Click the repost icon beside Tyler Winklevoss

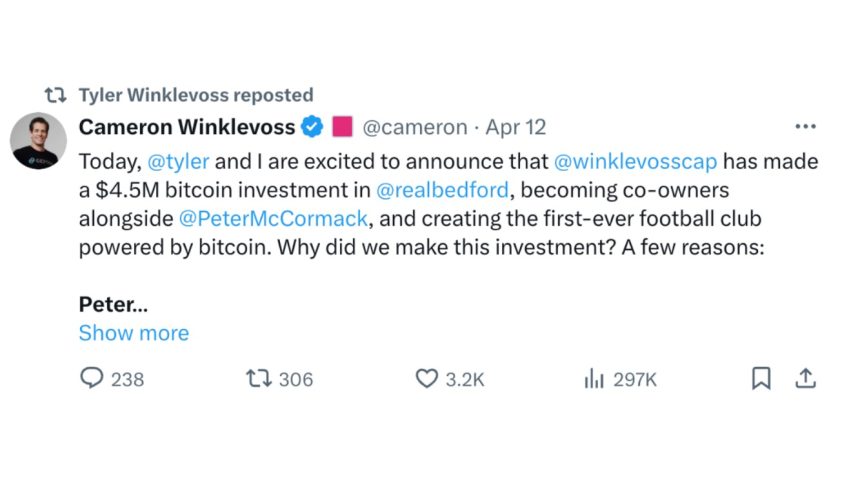tap(57, 96)
